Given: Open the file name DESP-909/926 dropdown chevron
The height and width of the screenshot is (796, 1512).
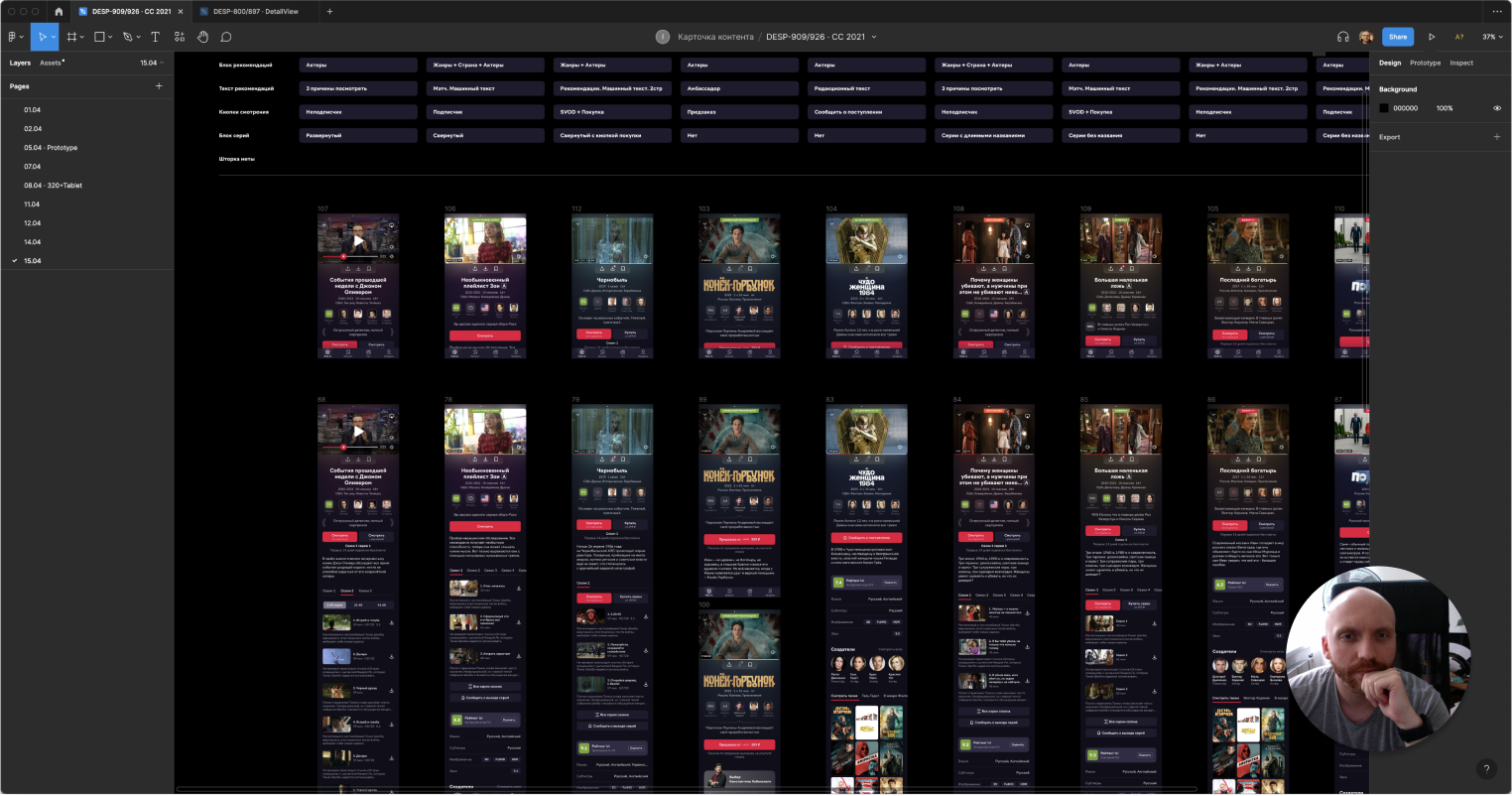Looking at the screenshot, I should (x=874, y=38).
